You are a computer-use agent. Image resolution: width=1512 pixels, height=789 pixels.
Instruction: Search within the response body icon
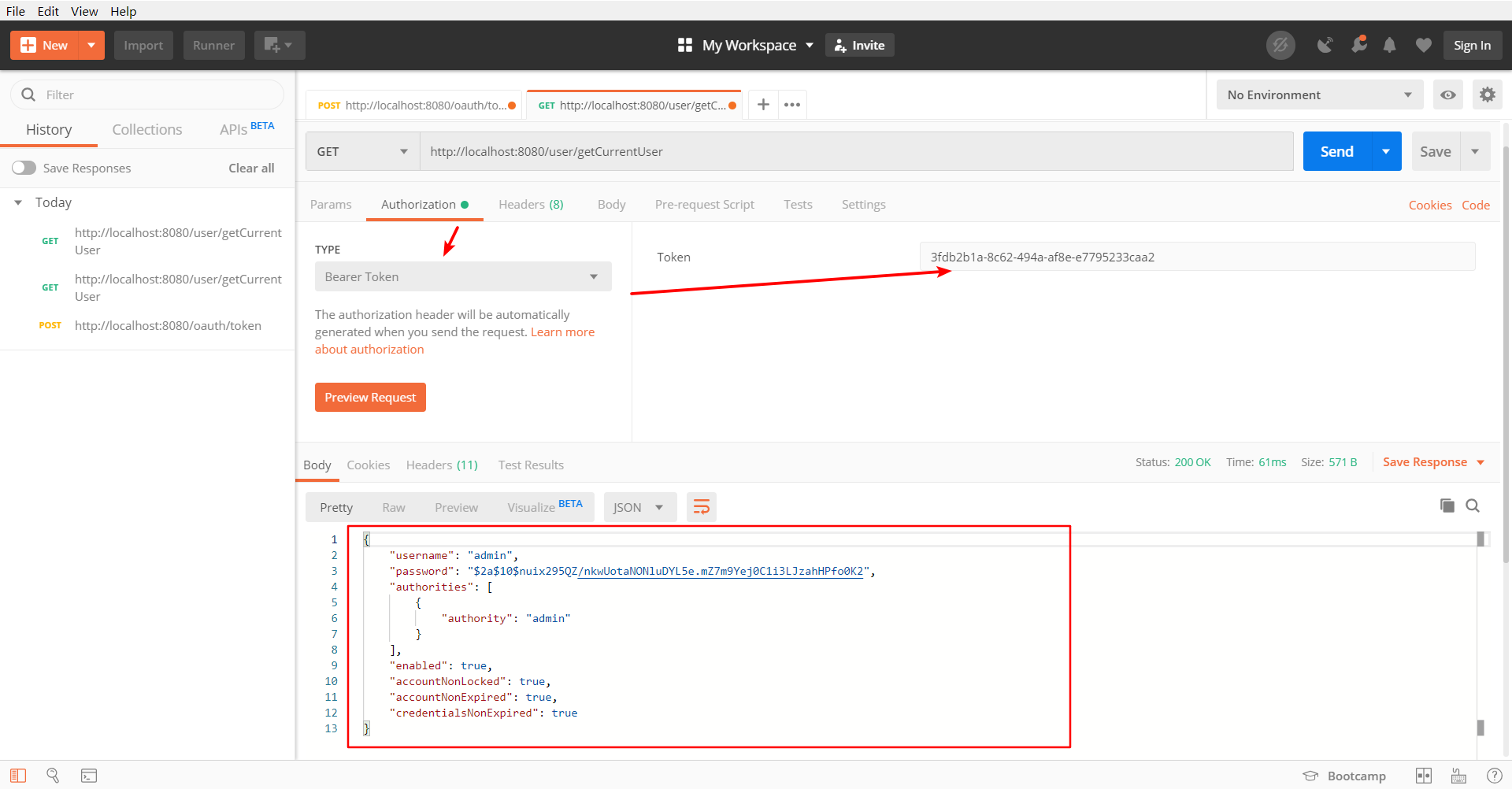pyautogui.click(x=1473, y=506)
